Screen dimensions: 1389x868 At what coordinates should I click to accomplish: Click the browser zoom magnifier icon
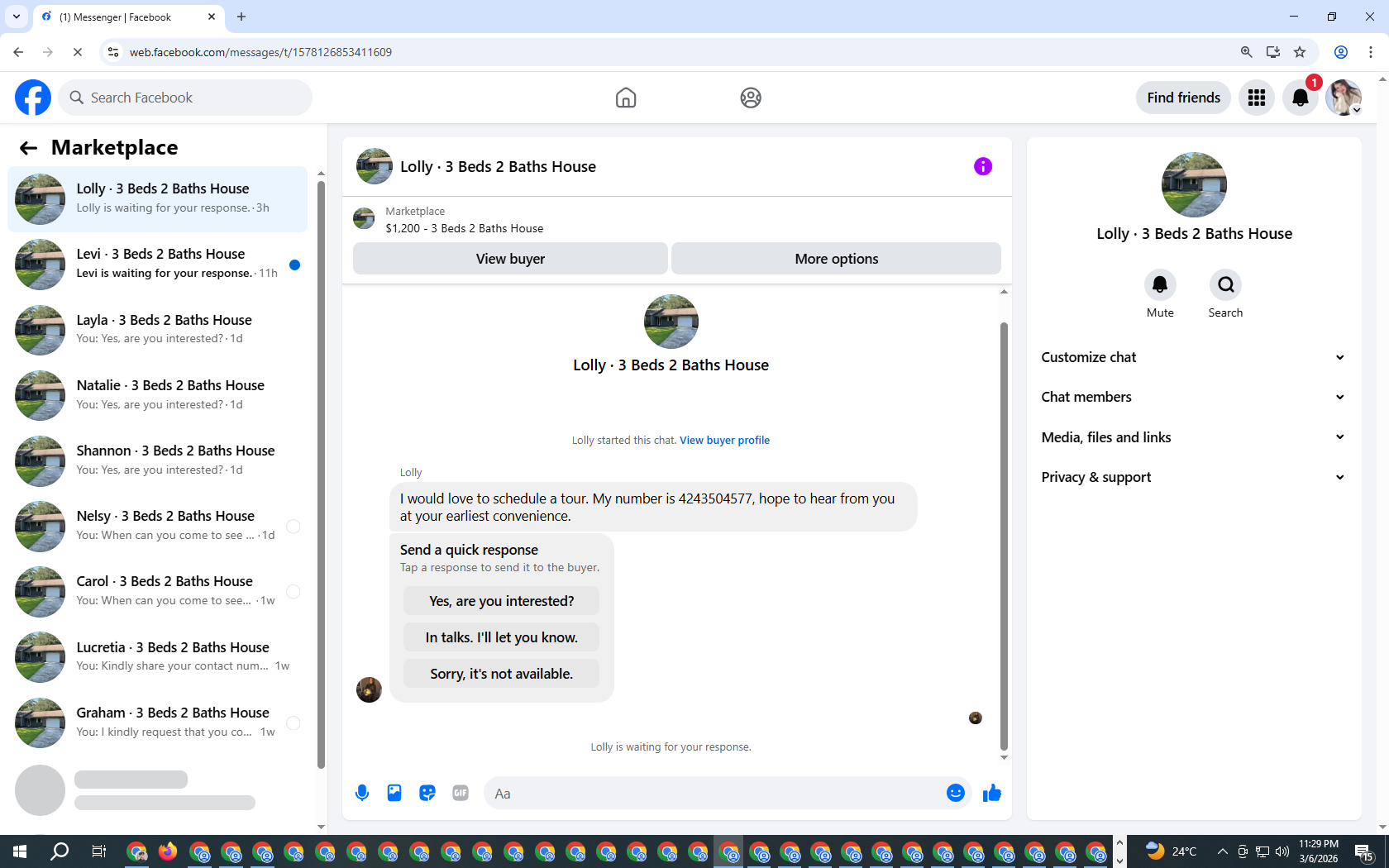(x=1246, y=52)
